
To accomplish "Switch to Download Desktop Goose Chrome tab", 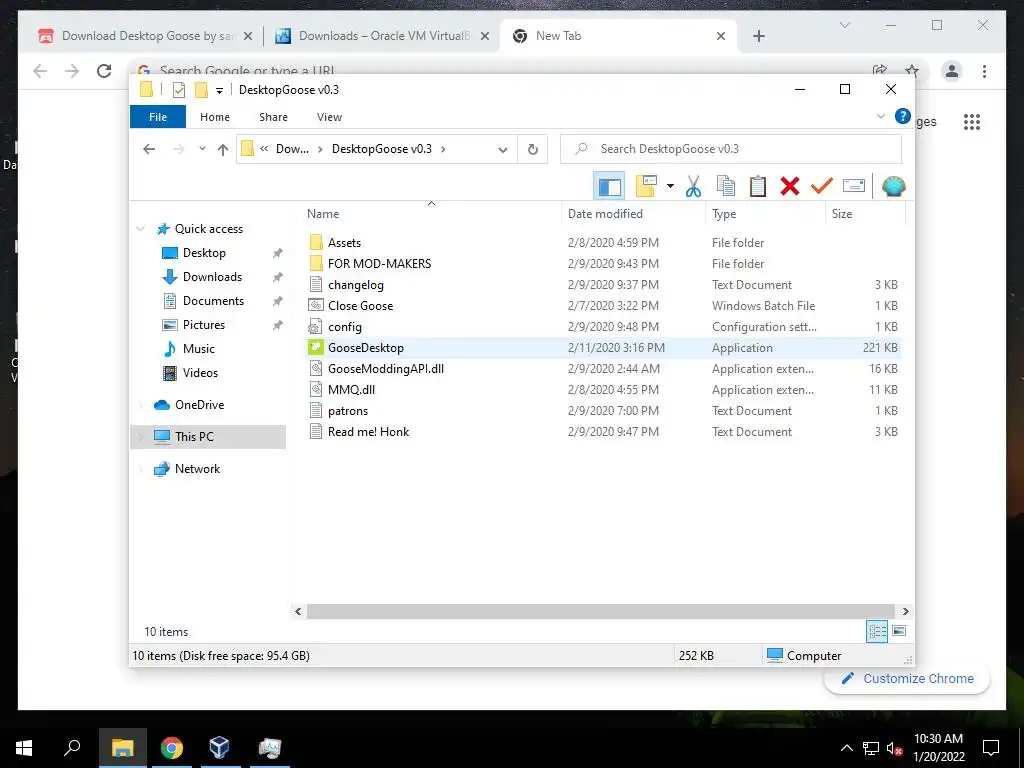I will click(x=144, y=36).
